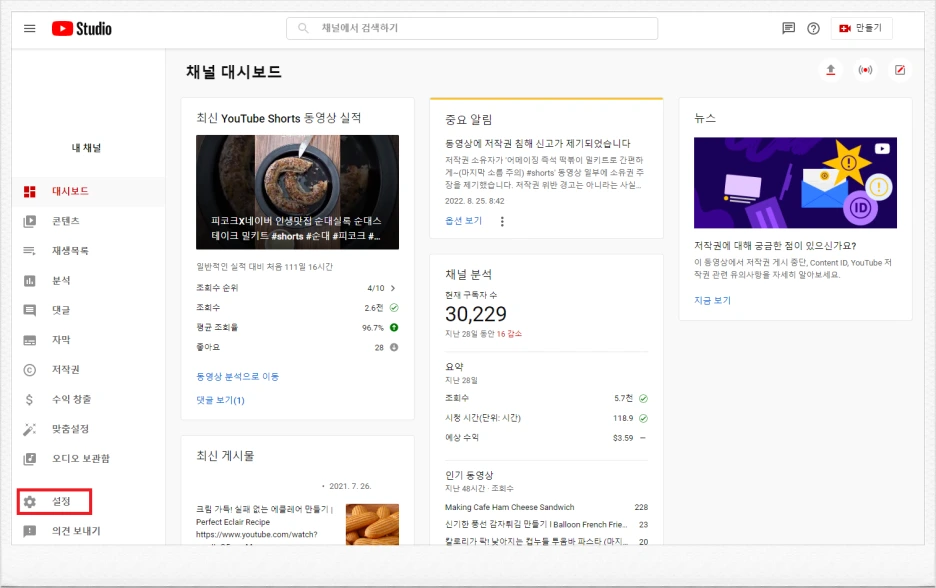
Task: Select 대시보드 in the sidebar
Action: 88,191
